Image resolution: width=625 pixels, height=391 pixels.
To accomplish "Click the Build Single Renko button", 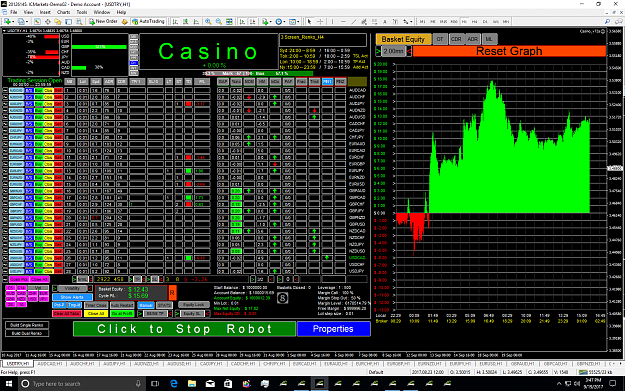I will (27, 325).
